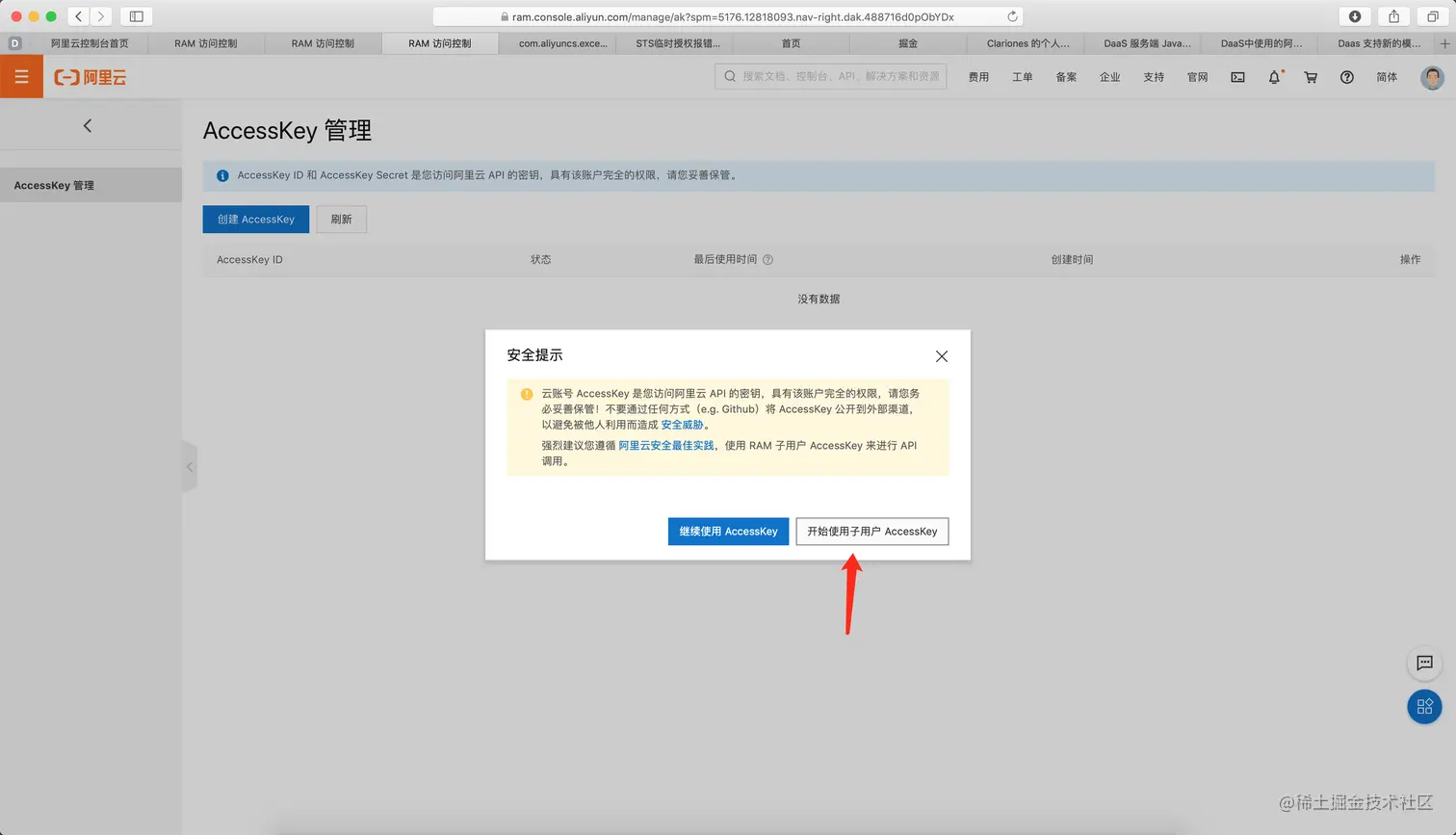Click the 刷新 button

(342, 220)
